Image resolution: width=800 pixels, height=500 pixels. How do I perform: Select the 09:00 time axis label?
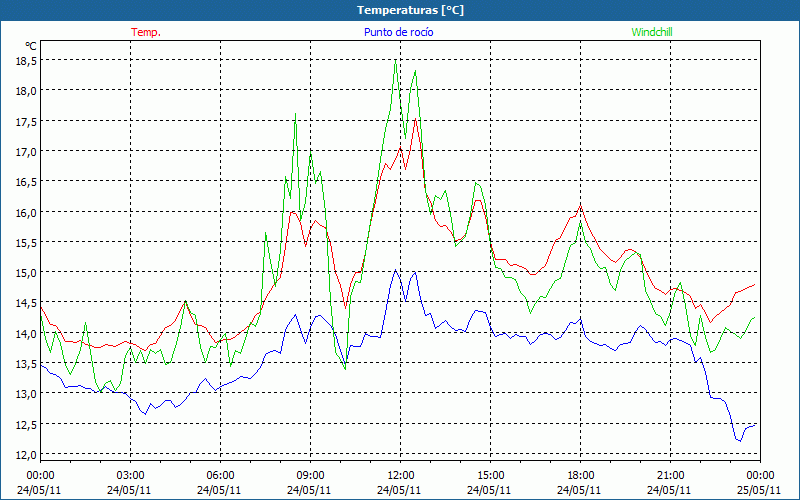pyautogui.click(x=310, y=475)
